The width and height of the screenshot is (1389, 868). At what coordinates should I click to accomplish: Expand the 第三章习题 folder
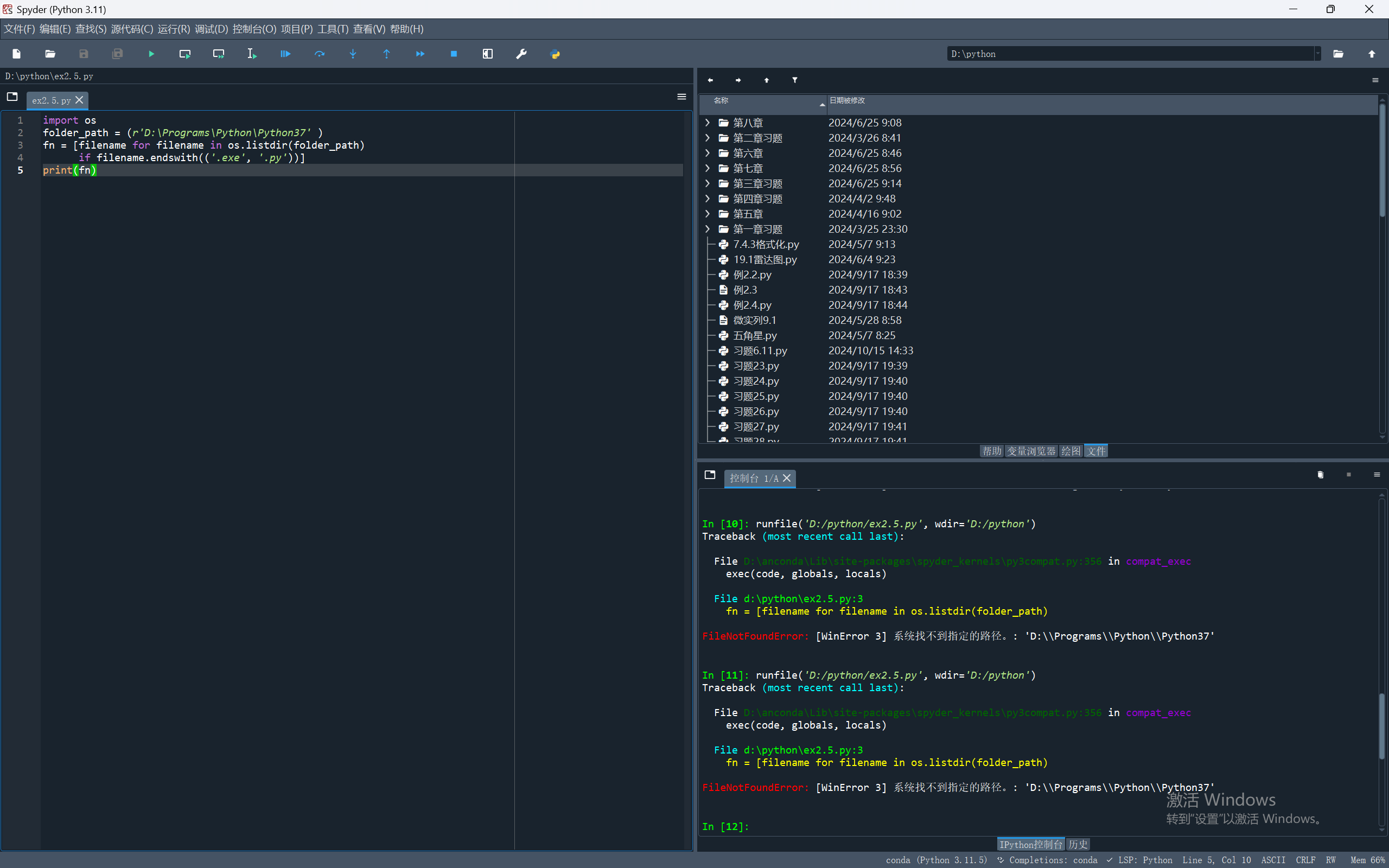(x=708, y=183)
